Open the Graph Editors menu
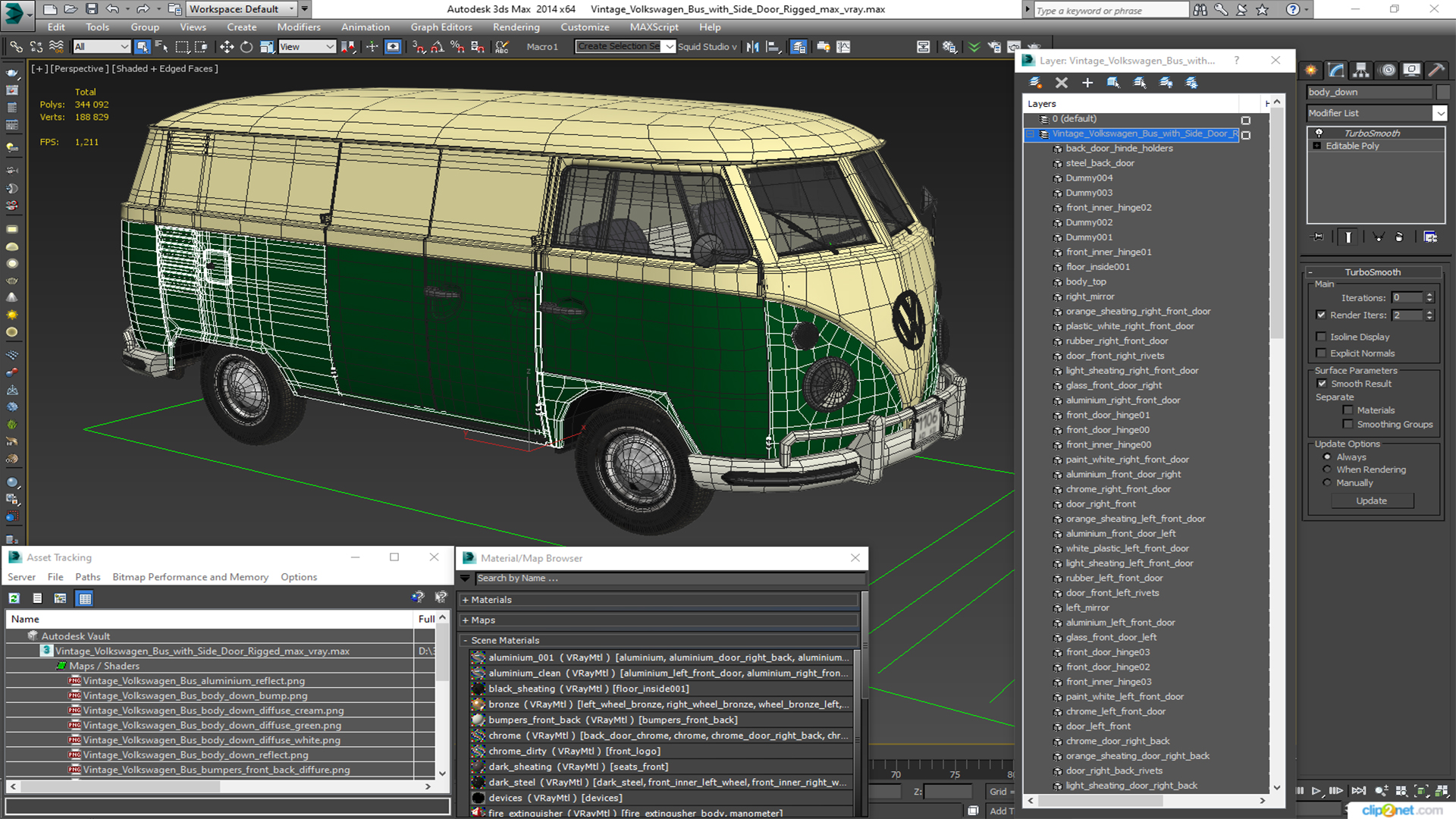Screen dimensions: 1456x819 click(441, 27)
